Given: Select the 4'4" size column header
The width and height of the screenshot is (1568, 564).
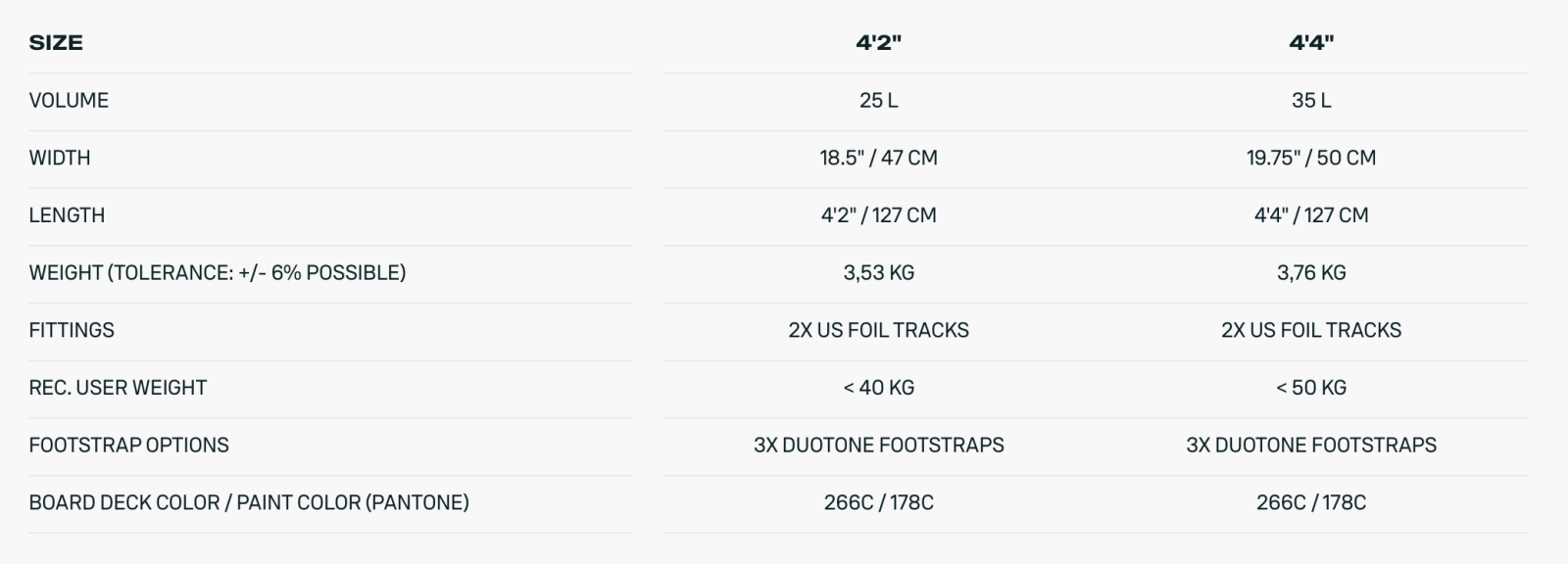Looking at the screenshot, I should 1311,43.
